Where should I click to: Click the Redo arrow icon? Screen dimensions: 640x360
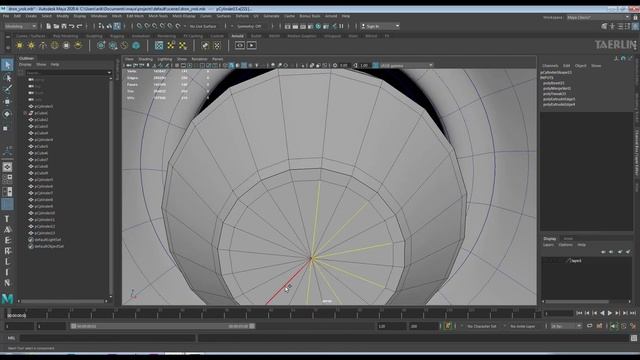click(79, 26)
